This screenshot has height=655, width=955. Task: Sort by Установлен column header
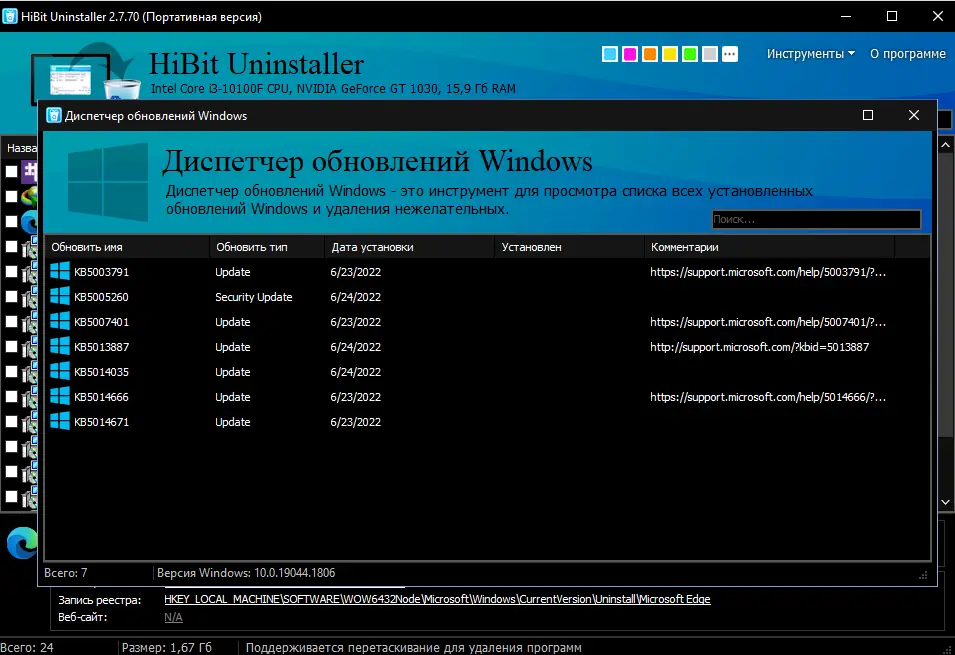click(x=569, y=247)
